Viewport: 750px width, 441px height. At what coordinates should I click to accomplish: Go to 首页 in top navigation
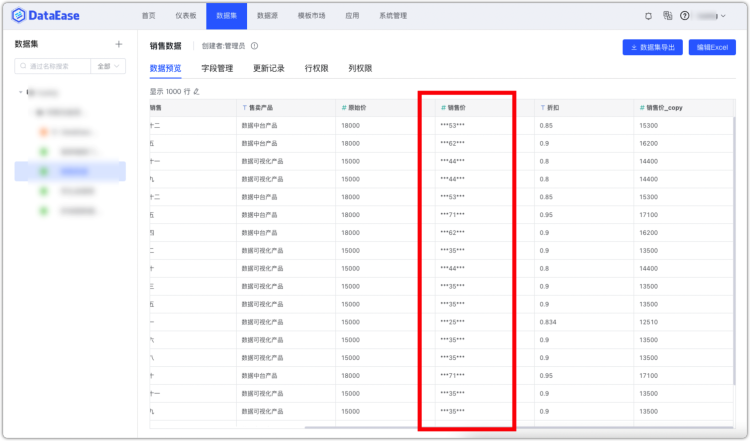148,16
